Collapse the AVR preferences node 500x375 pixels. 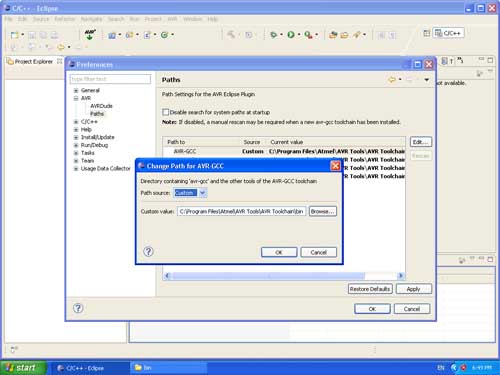tap(76, 98)
